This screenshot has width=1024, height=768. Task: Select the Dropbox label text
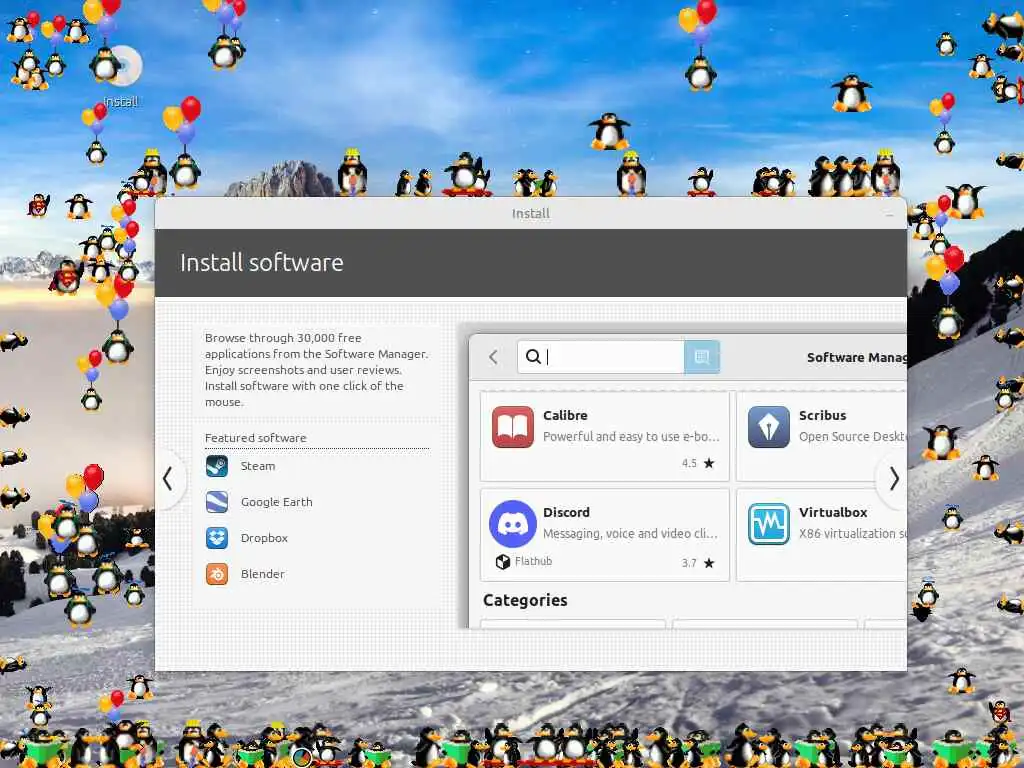(264, 537)
